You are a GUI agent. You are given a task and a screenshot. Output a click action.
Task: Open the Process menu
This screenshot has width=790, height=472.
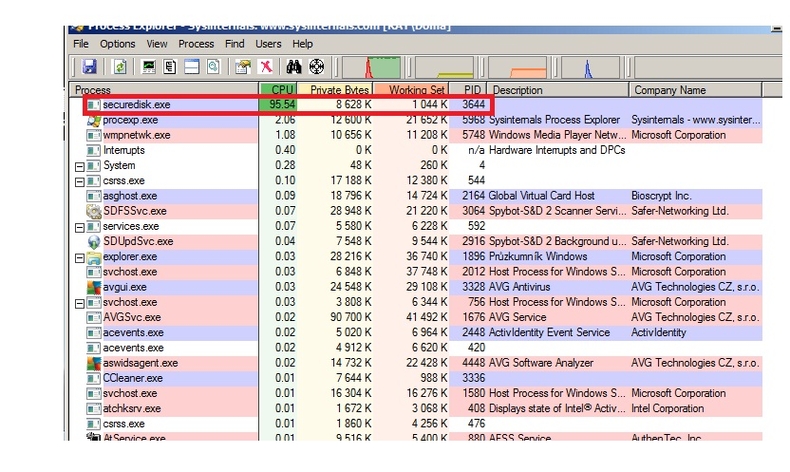coord(196,44)
